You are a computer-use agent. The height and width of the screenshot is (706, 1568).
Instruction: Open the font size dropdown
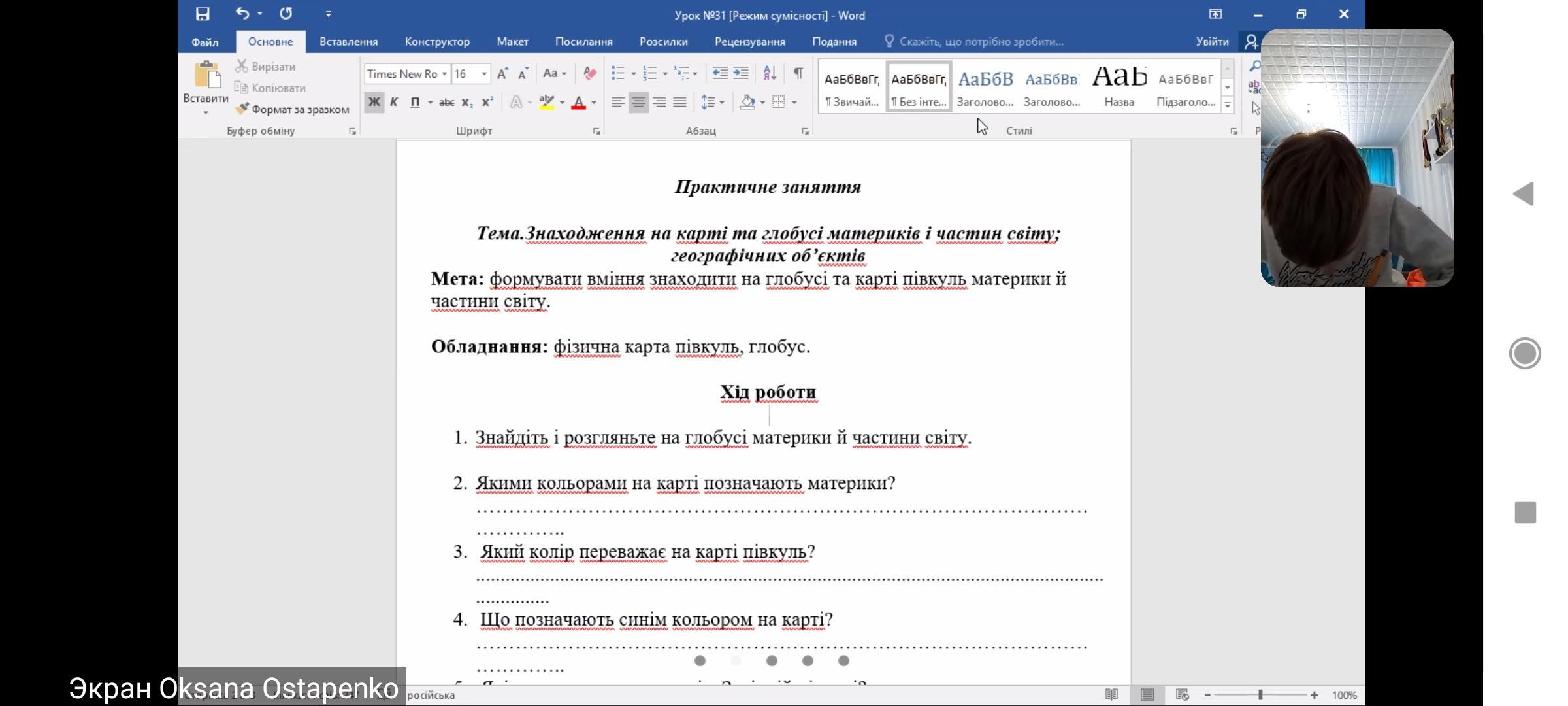(x=484, y=74)
